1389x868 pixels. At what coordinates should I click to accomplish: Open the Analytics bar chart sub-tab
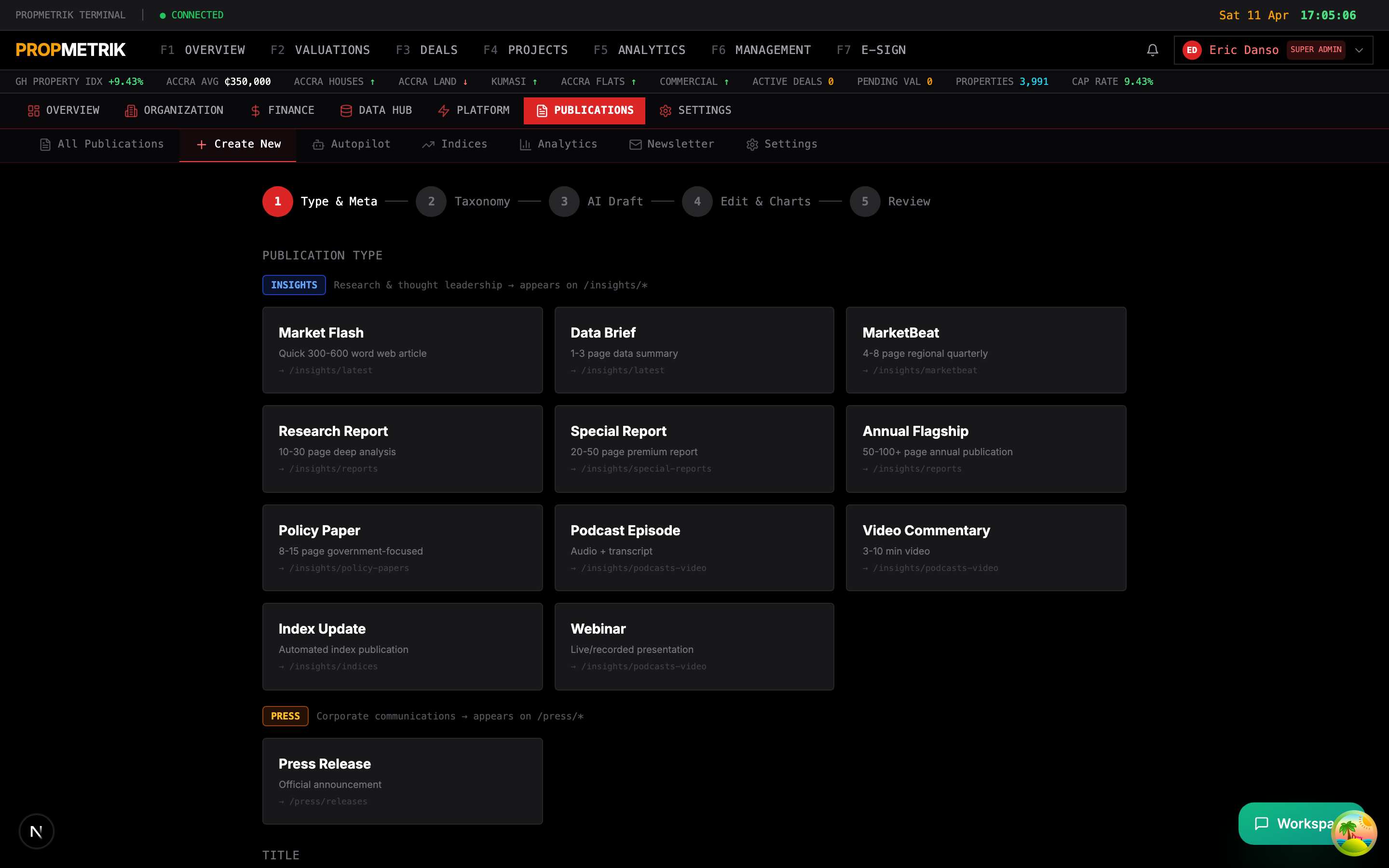coord(558,144)
